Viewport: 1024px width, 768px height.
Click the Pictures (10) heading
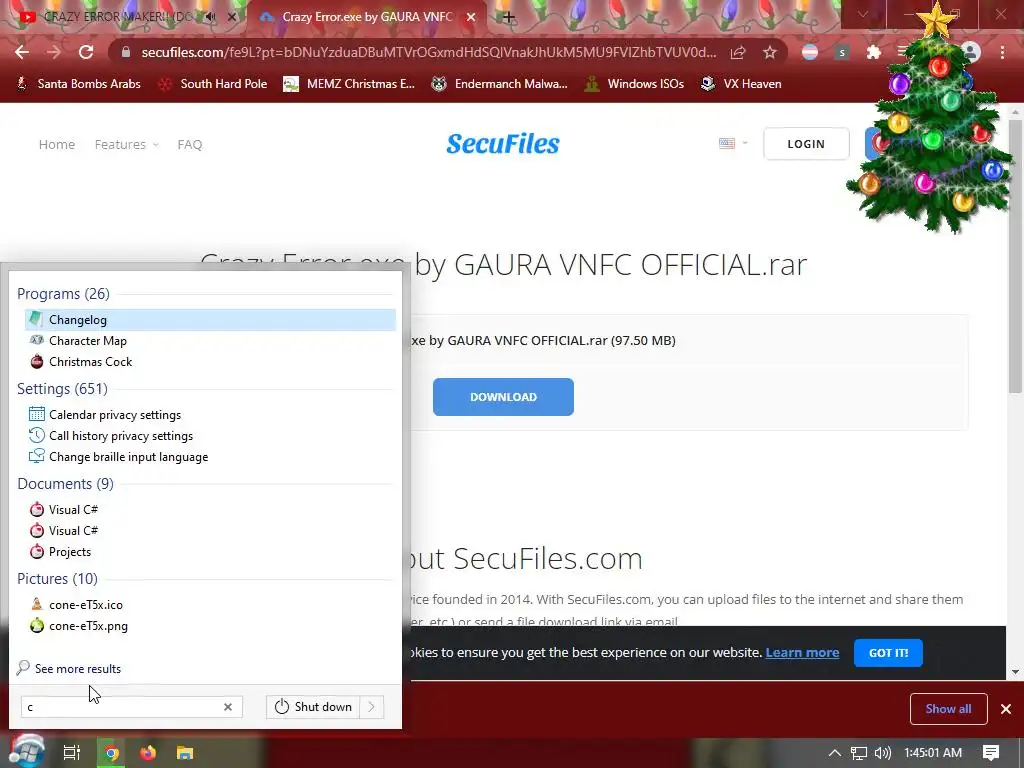[x=57, y=579]
